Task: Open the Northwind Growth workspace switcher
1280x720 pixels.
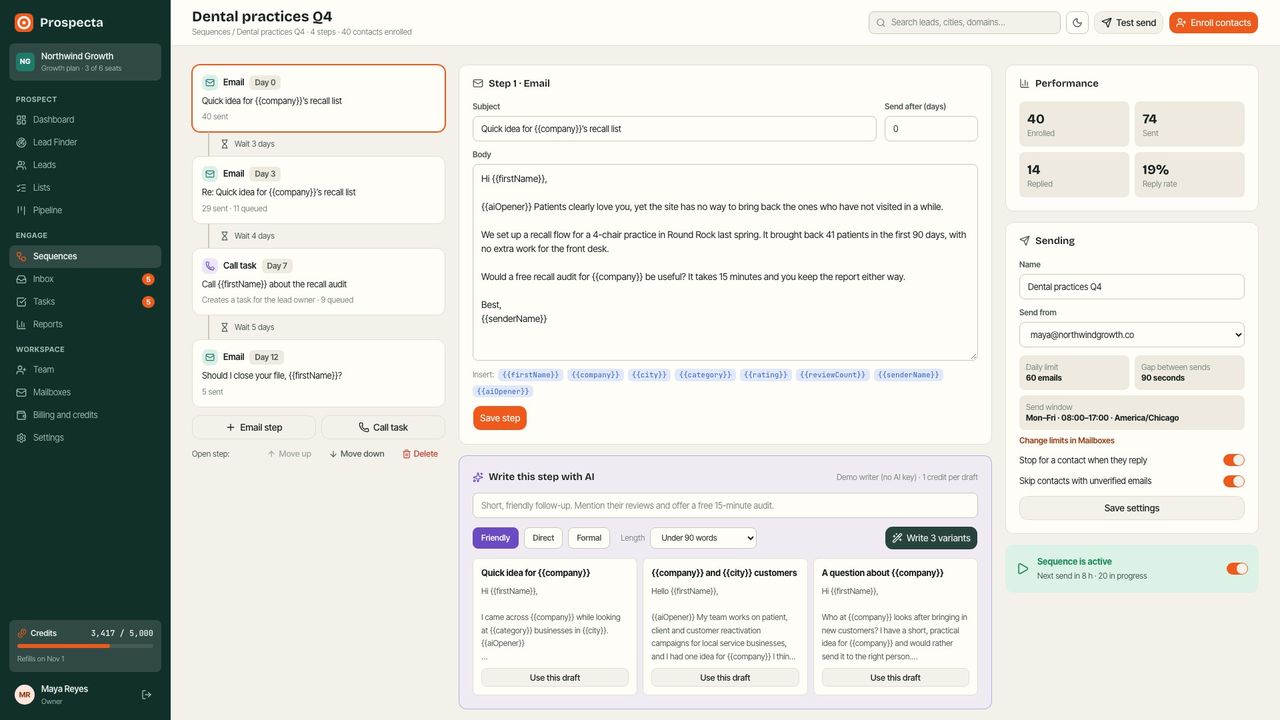Action: (x=85, y=62)
